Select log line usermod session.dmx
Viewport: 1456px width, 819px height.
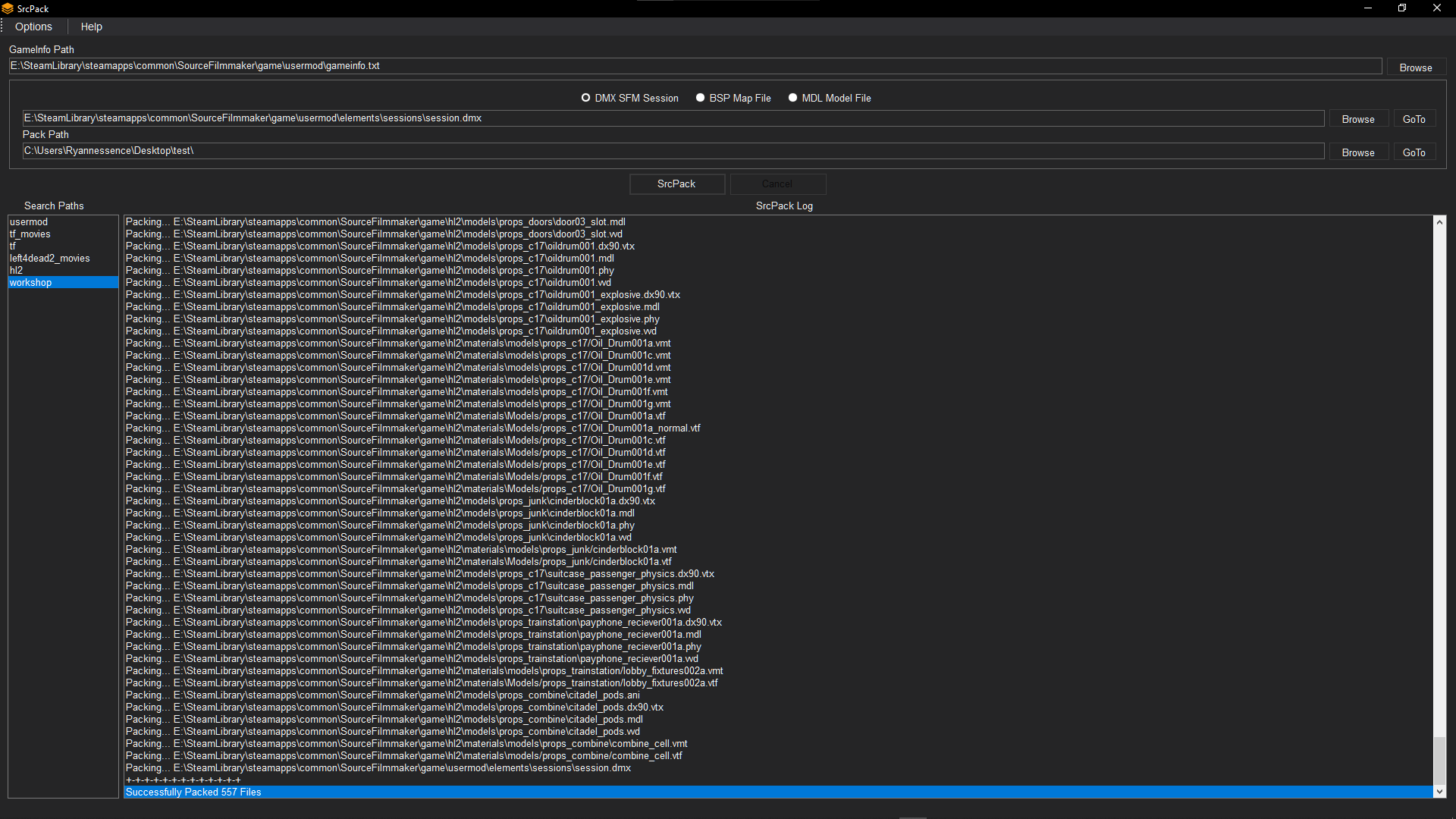click(x=778, y=768)
